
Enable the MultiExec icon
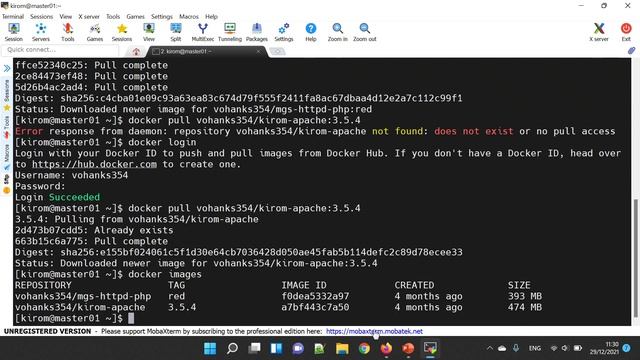coord(203,32)
